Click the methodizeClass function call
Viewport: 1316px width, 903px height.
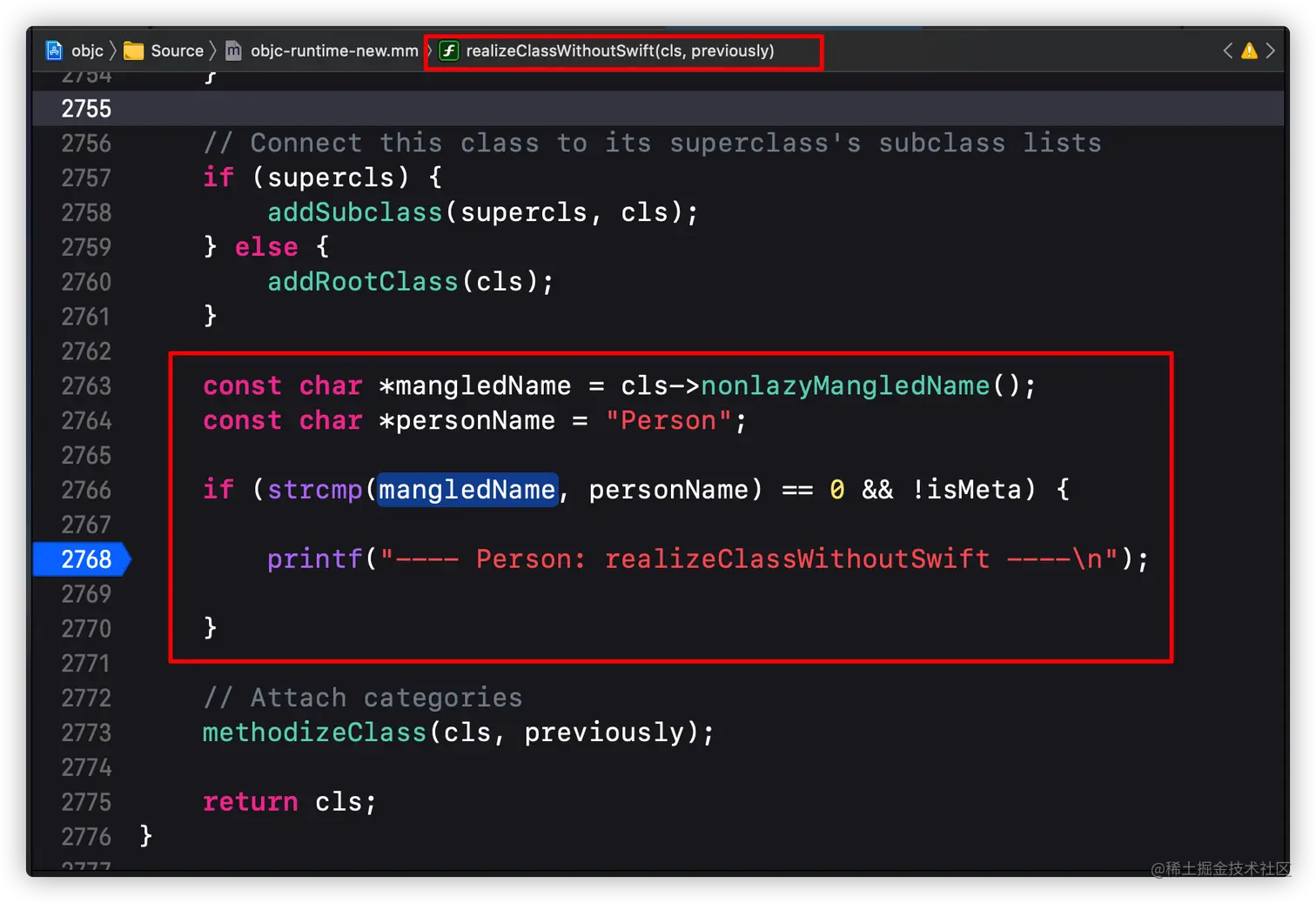click(315, 732)
